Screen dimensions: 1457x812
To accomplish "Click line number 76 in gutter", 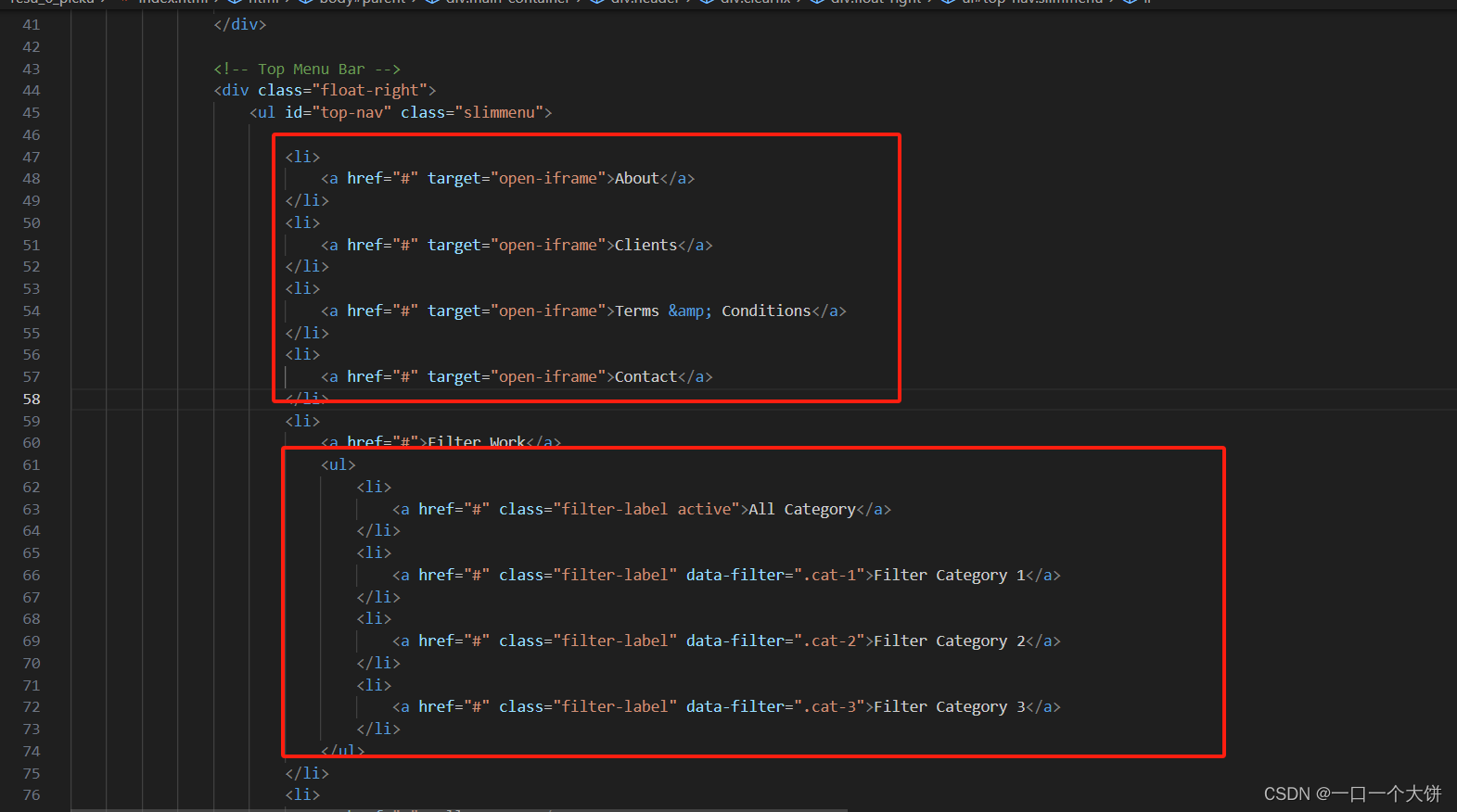I will point(32,794).
